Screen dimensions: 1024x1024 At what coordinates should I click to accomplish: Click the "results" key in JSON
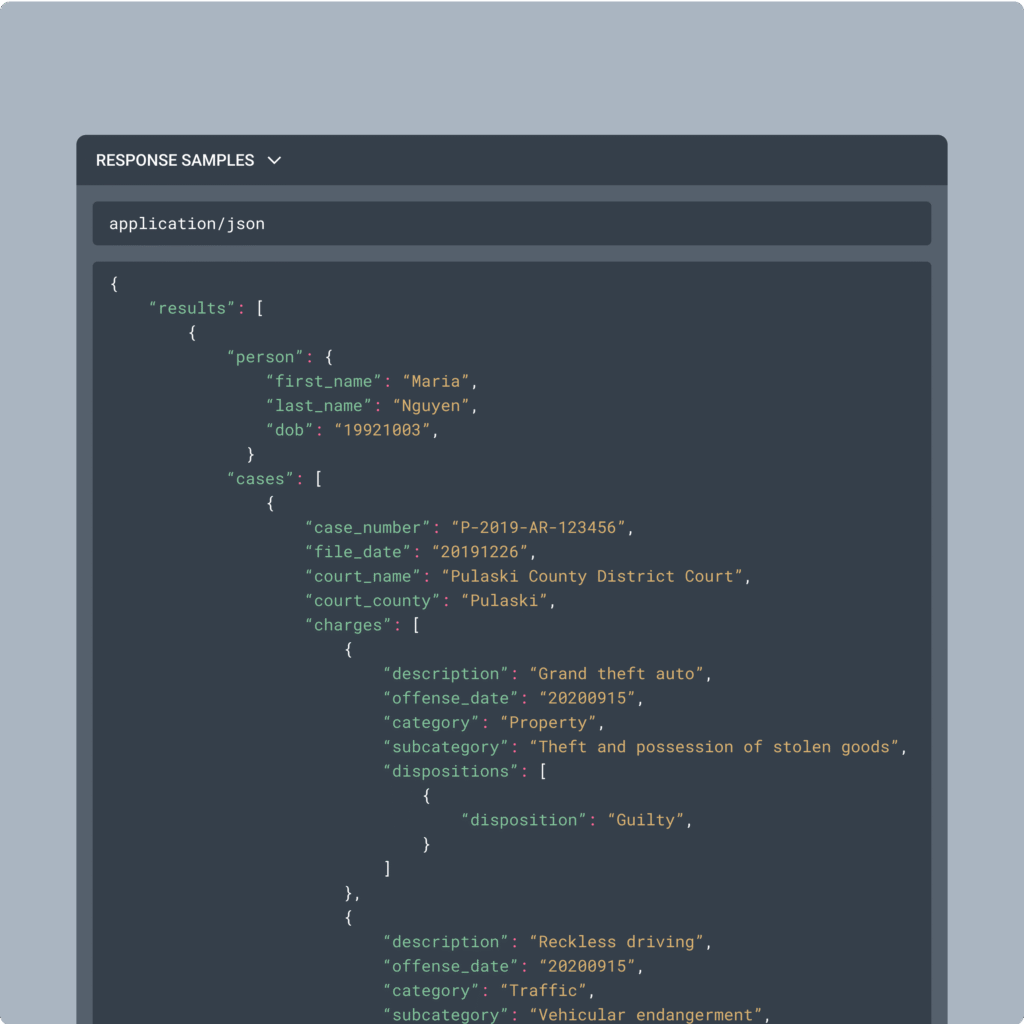[x=192, y=308]
